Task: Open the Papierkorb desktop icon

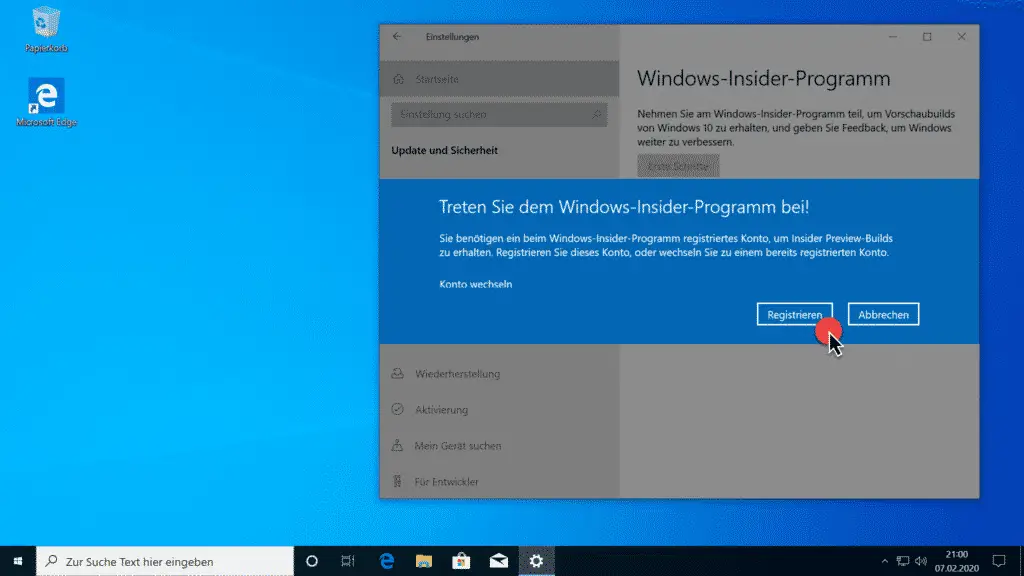Action: click(46, 29)
